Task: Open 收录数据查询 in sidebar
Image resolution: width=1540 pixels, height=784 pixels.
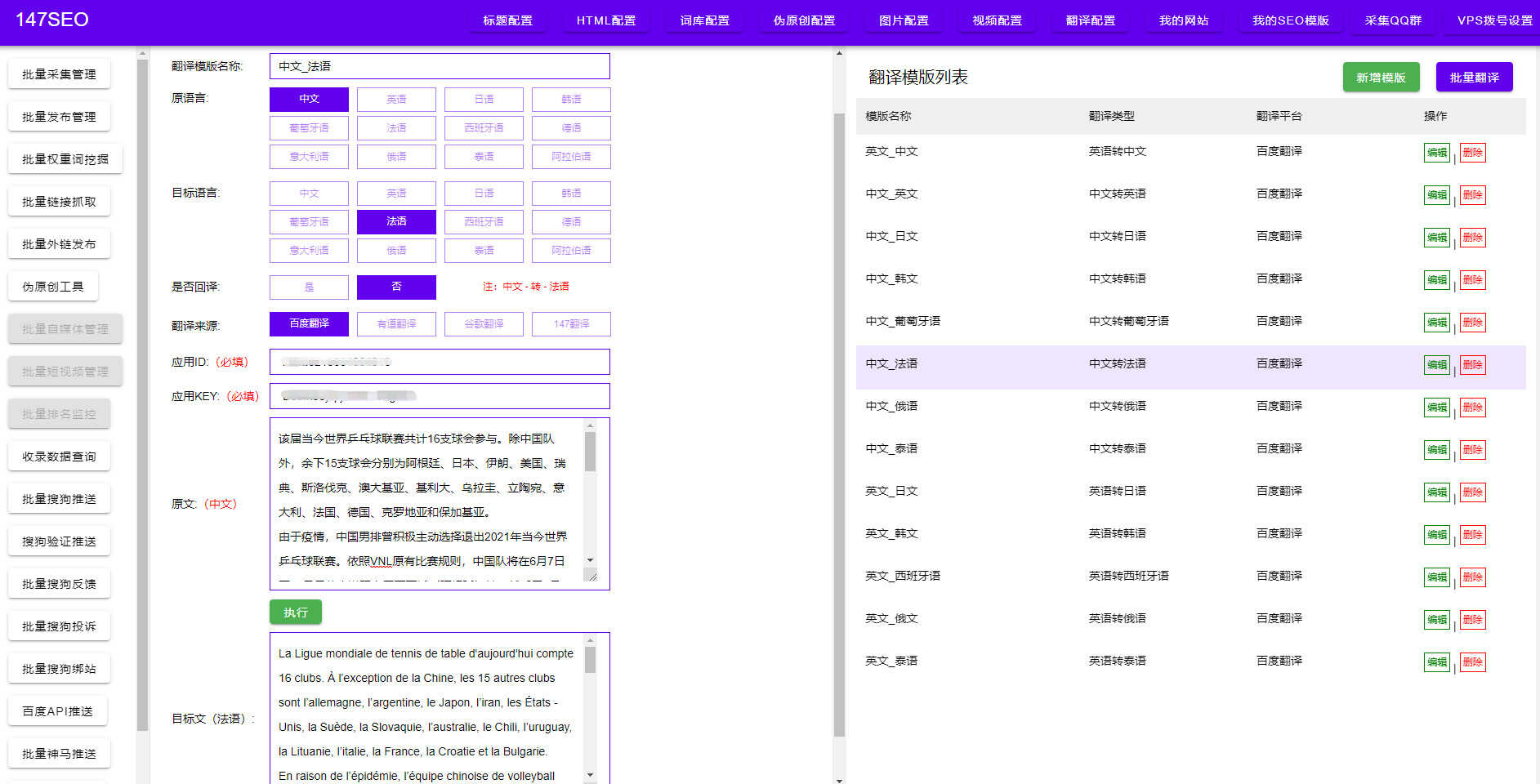Action: click(59, 457)
